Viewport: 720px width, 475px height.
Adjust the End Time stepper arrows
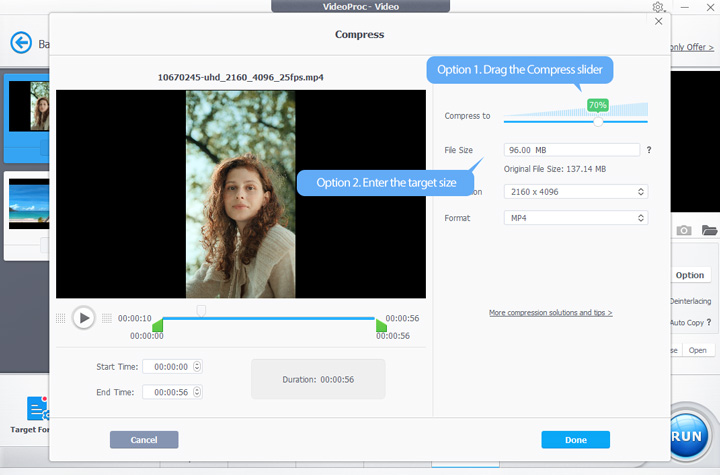pos(197,392)
